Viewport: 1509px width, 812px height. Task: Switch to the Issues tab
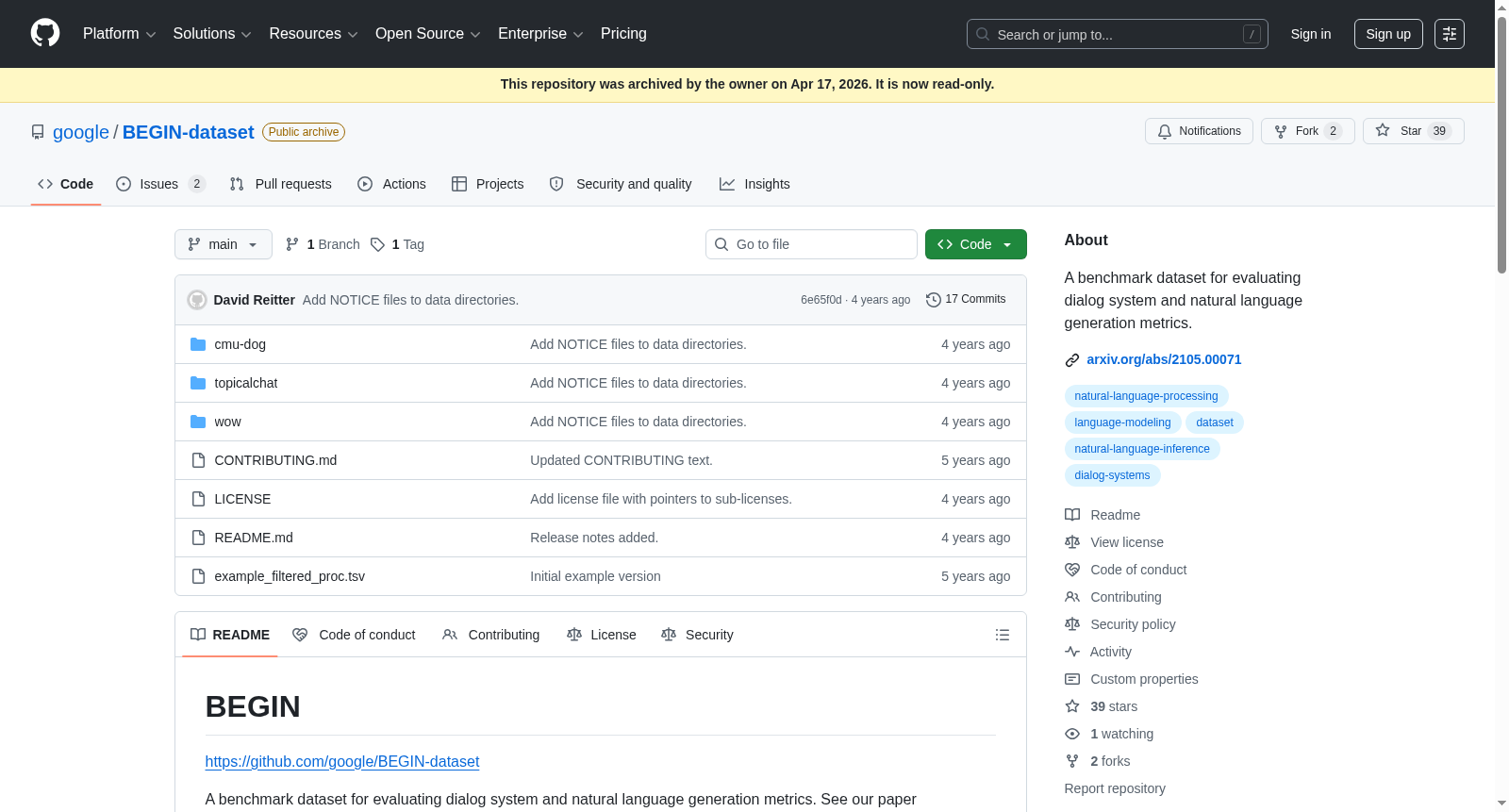tap(160, 184)
